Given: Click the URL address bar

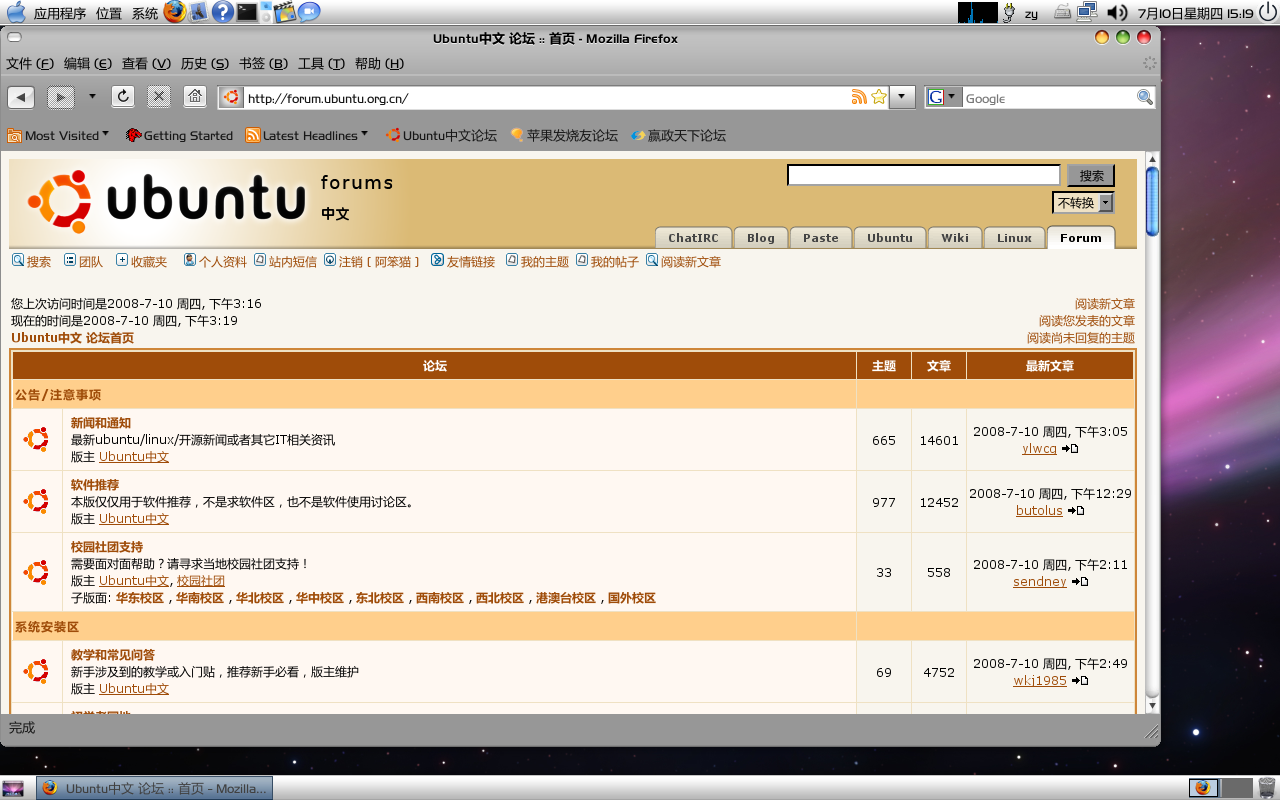Looking at the screenshot, I should coord(546,98).
